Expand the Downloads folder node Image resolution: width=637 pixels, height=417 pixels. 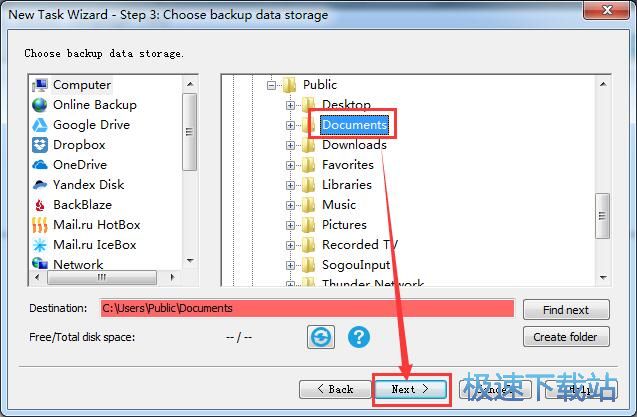pos(290,145)
